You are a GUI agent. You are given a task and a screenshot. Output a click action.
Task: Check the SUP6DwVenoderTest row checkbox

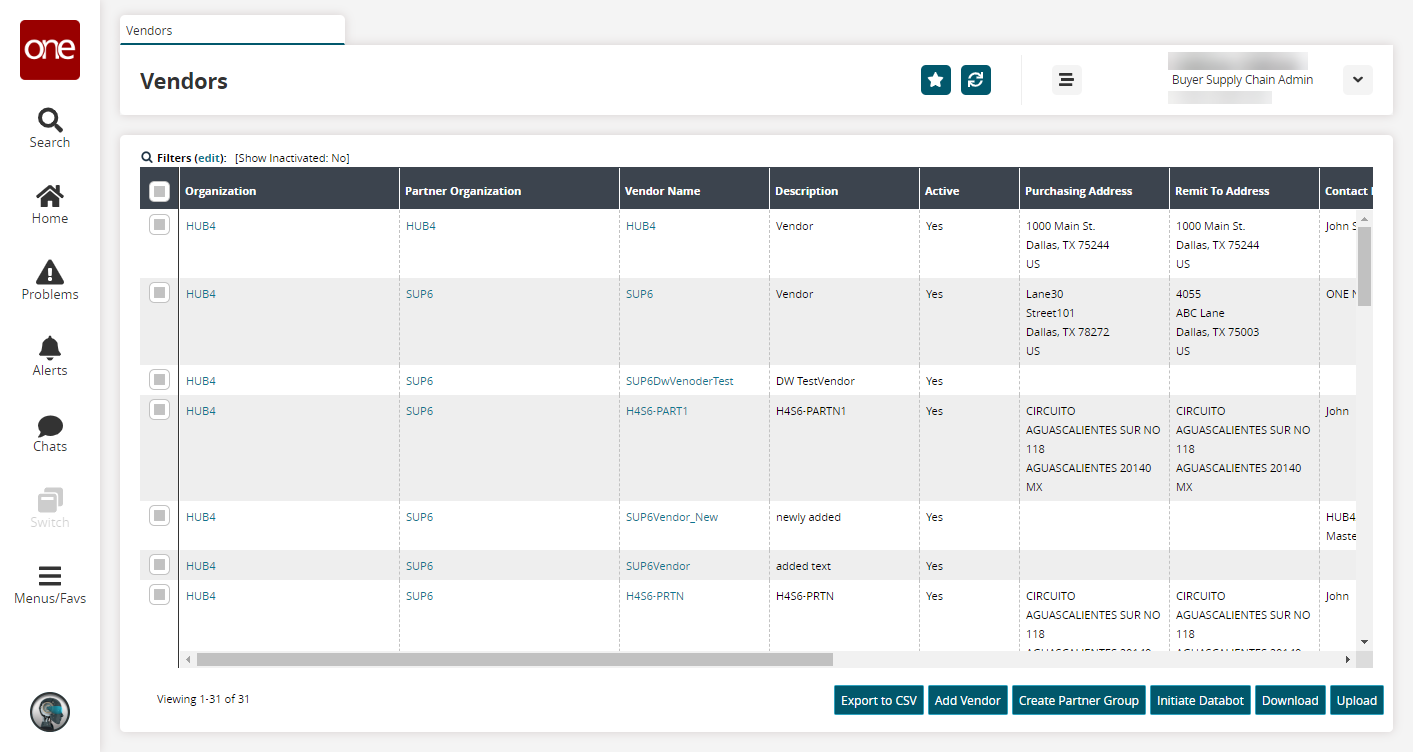pos(159,380)
